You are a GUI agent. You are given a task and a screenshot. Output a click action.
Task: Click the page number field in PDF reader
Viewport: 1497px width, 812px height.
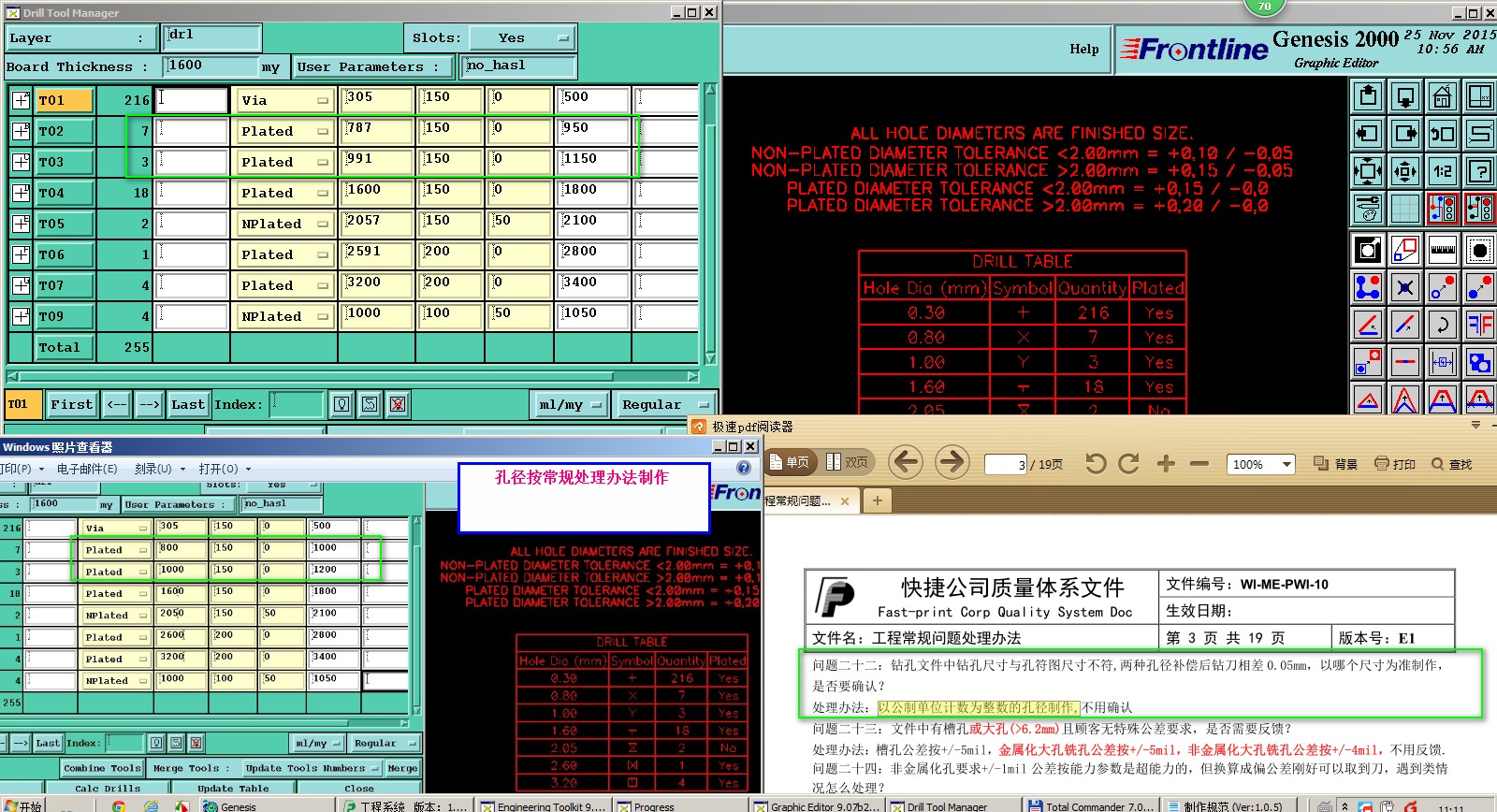tap(1006, 464)
